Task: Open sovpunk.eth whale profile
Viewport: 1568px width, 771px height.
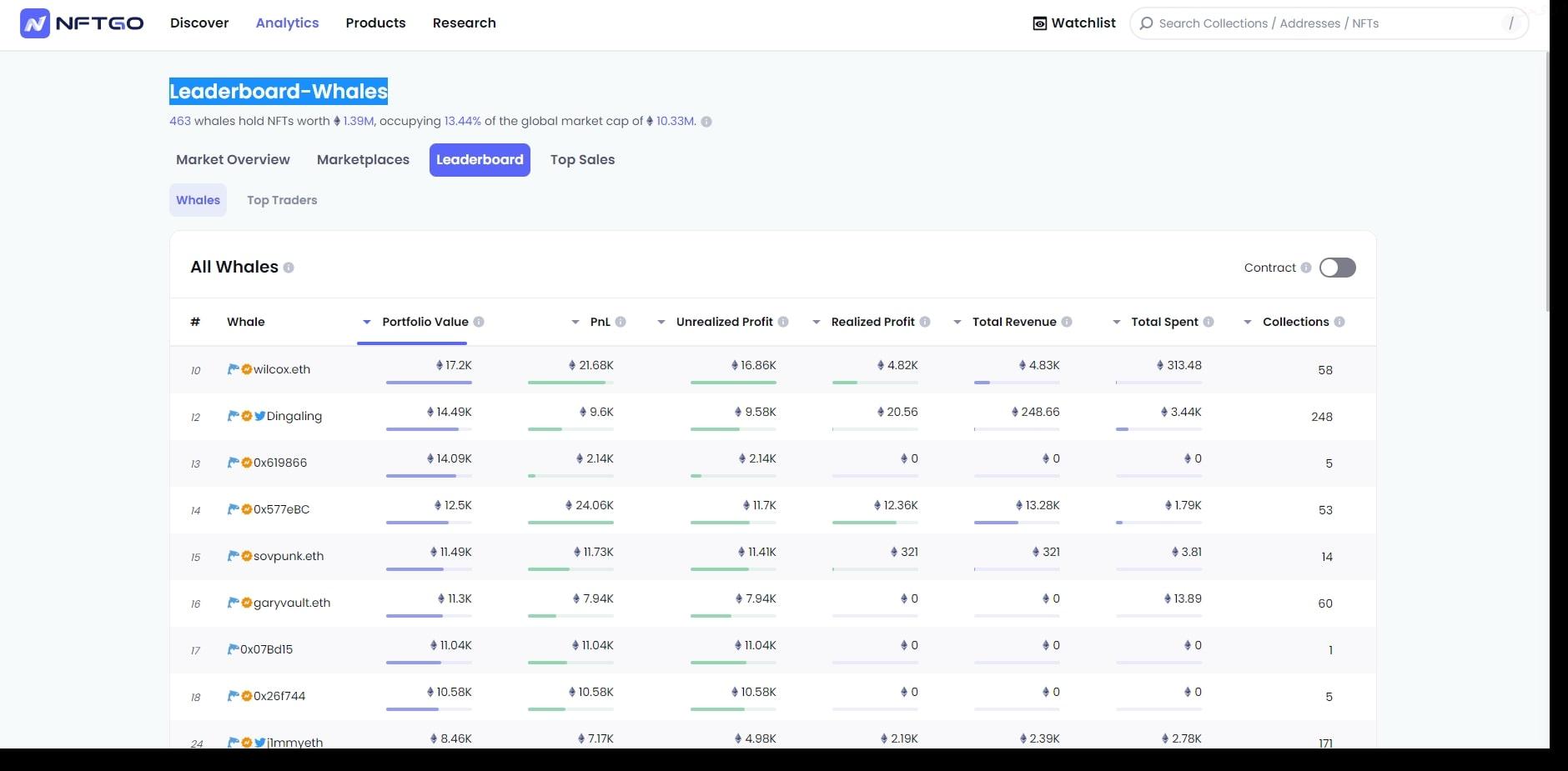Action: pos(289,556)
